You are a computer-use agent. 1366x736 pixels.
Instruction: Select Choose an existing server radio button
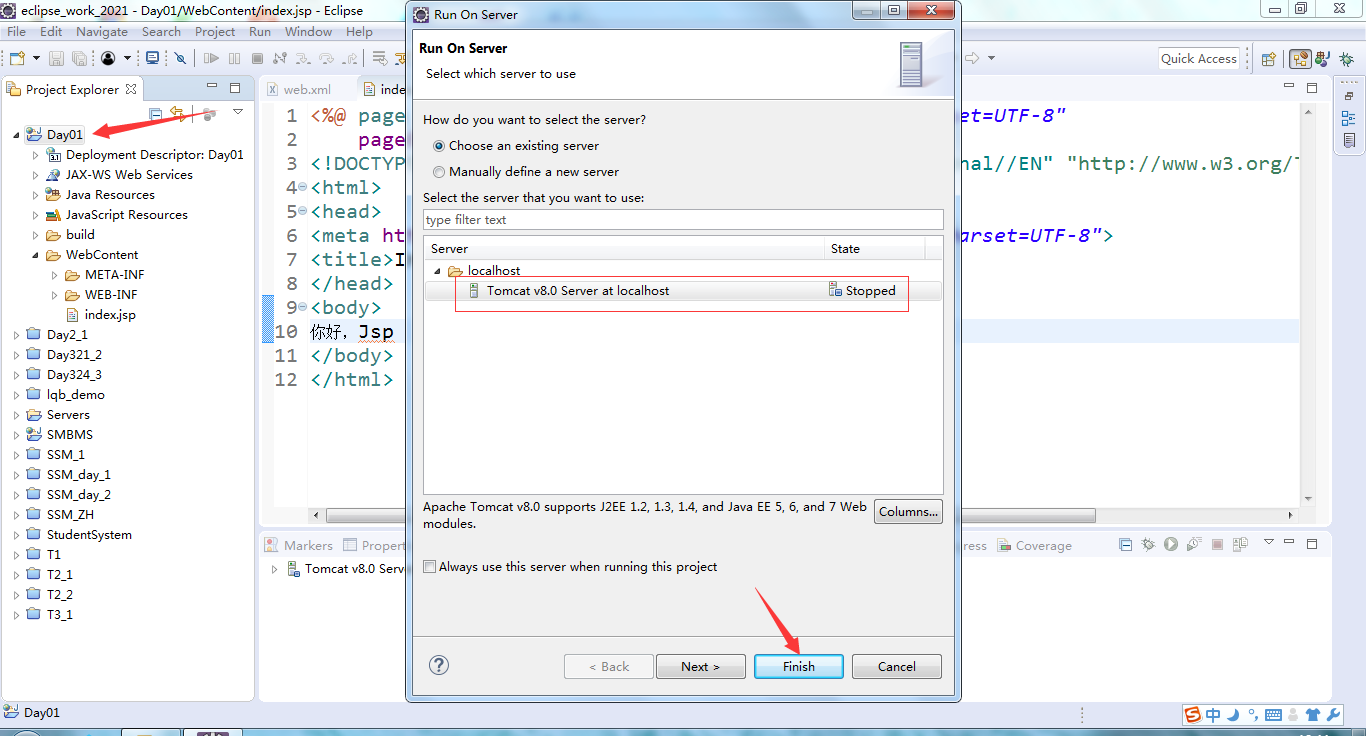pos(439,146)
